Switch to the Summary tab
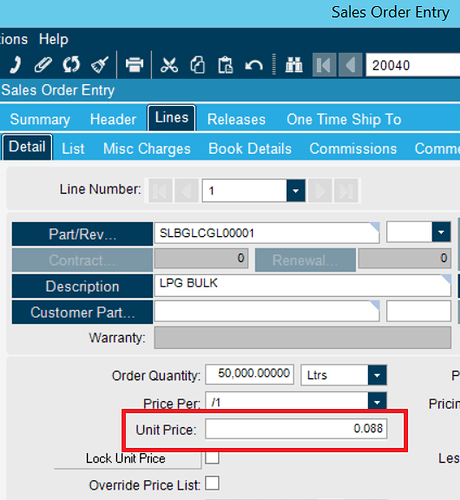The height and width of the screenshot is (500, 460). (40, 119)
